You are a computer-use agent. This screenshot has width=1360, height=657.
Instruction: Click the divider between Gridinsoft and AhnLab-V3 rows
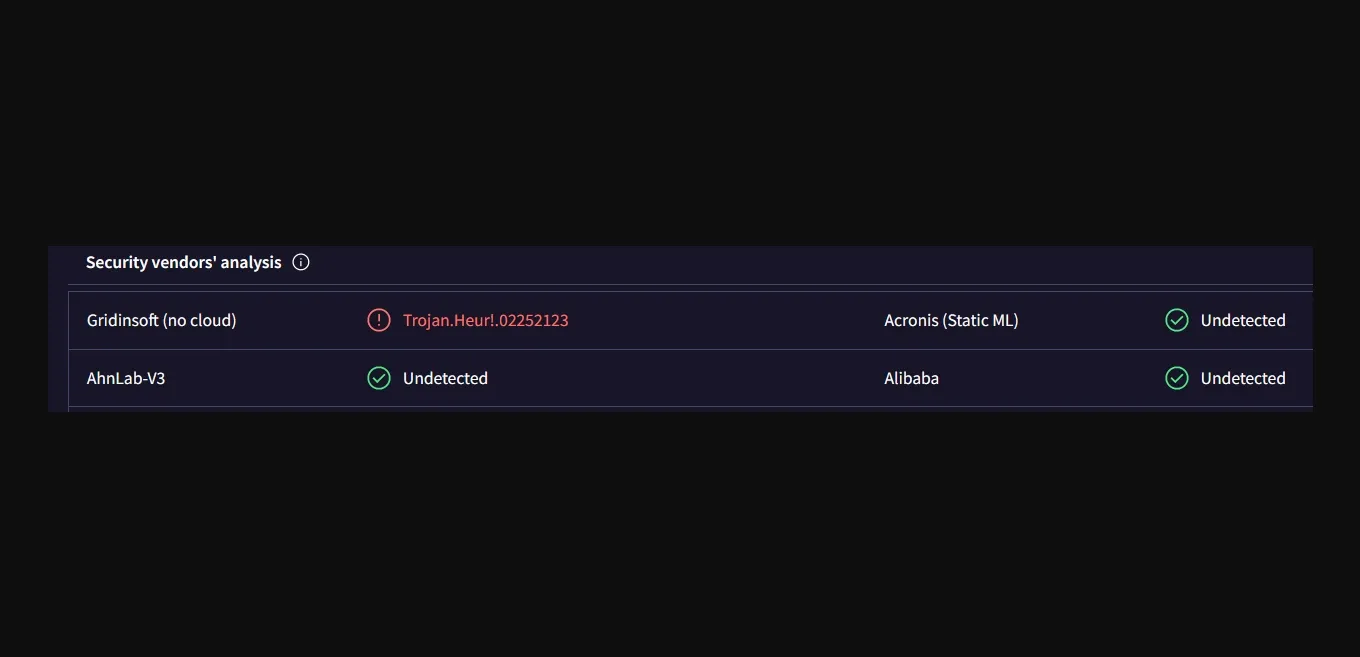(x=400, y=349)
